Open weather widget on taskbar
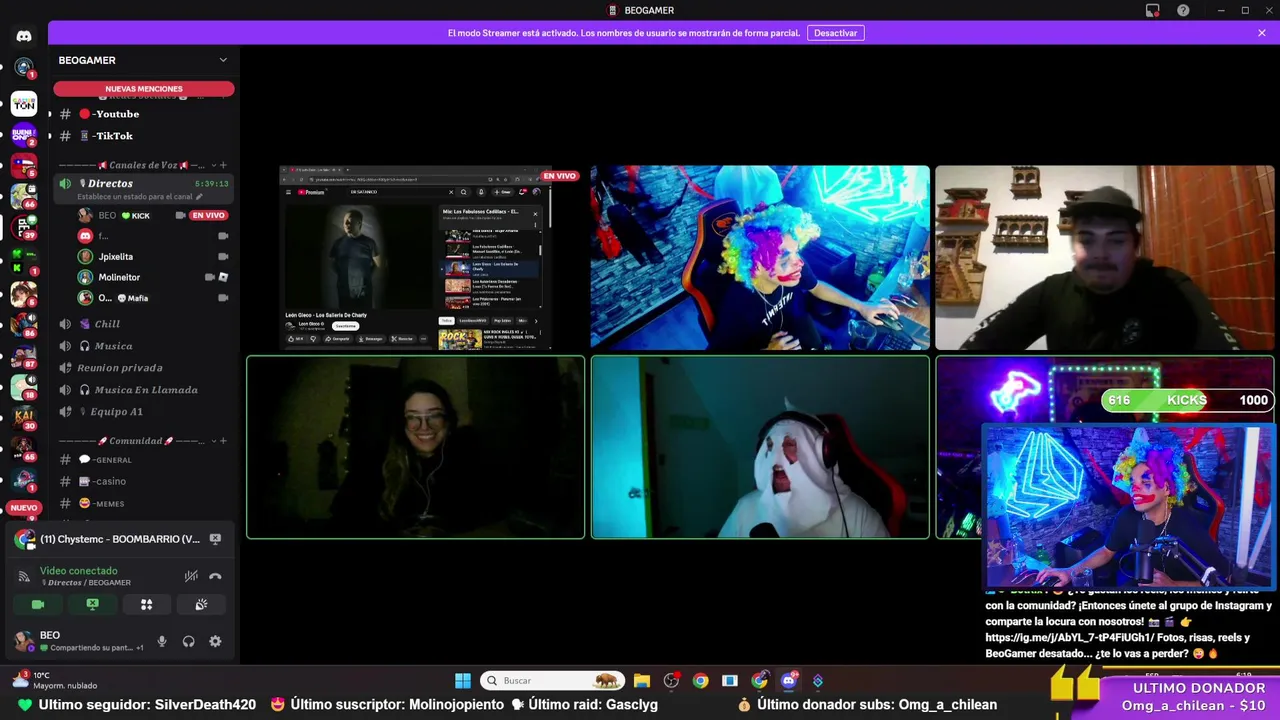1280x720 pixels. pyautogui.click(x=55, y=681)
